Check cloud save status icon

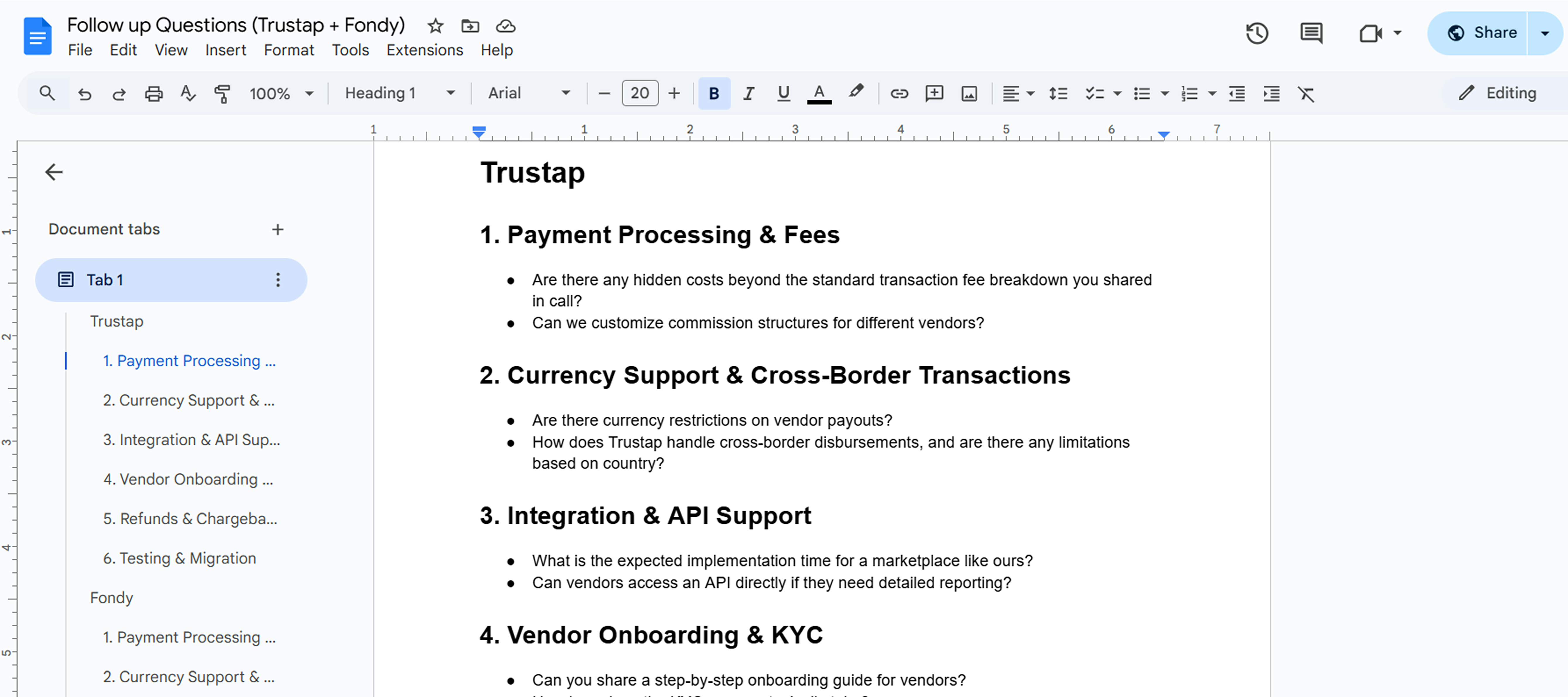point(506,26)
